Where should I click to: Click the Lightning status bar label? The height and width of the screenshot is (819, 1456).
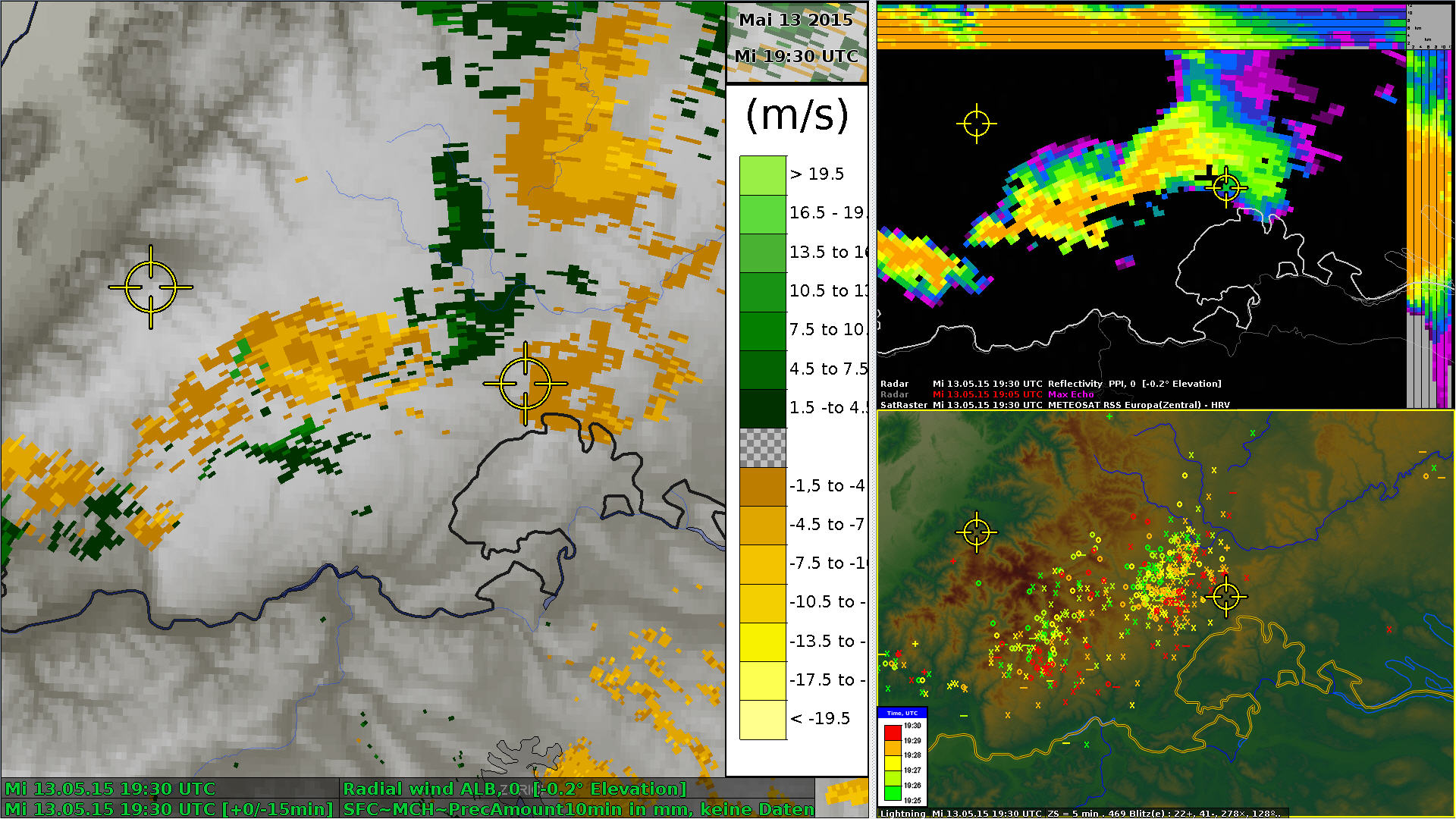(x=902, y=813)
